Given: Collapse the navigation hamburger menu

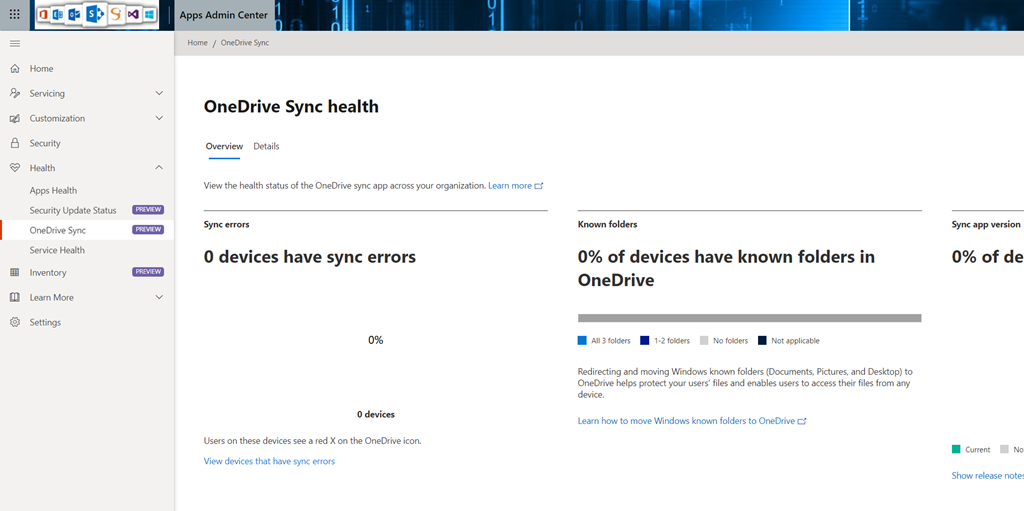Looking at the screenshot, I should pos(15,44).
